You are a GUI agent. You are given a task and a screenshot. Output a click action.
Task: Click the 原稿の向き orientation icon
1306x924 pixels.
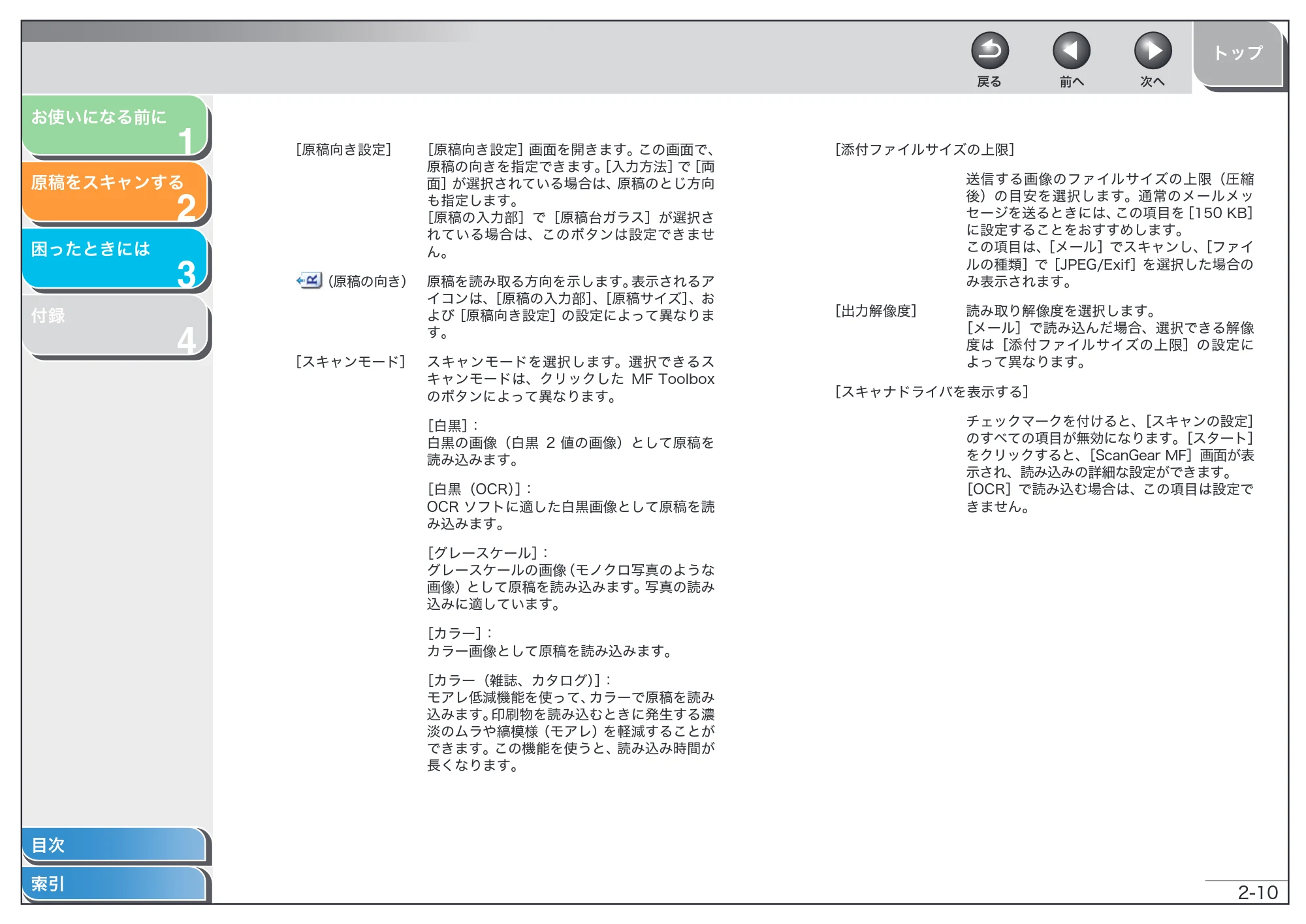tap(309, 281)
